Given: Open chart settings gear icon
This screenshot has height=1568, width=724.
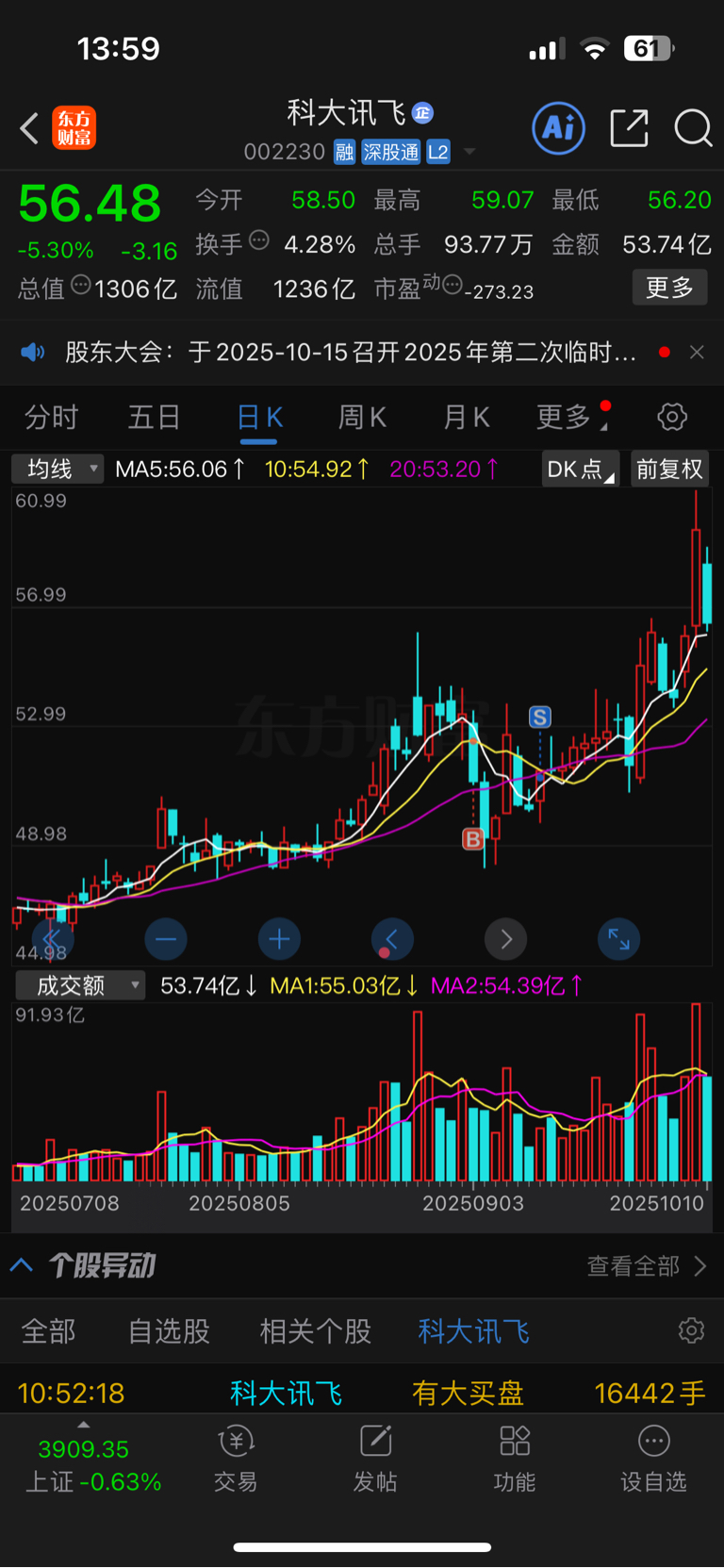Looking at the screenshot, I should 672,417.
